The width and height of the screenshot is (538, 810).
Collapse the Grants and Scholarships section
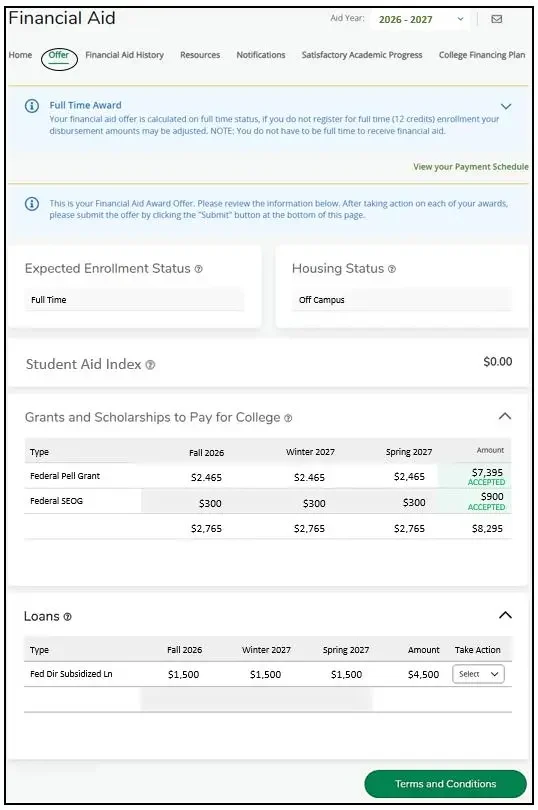click(x=505, y=416)
